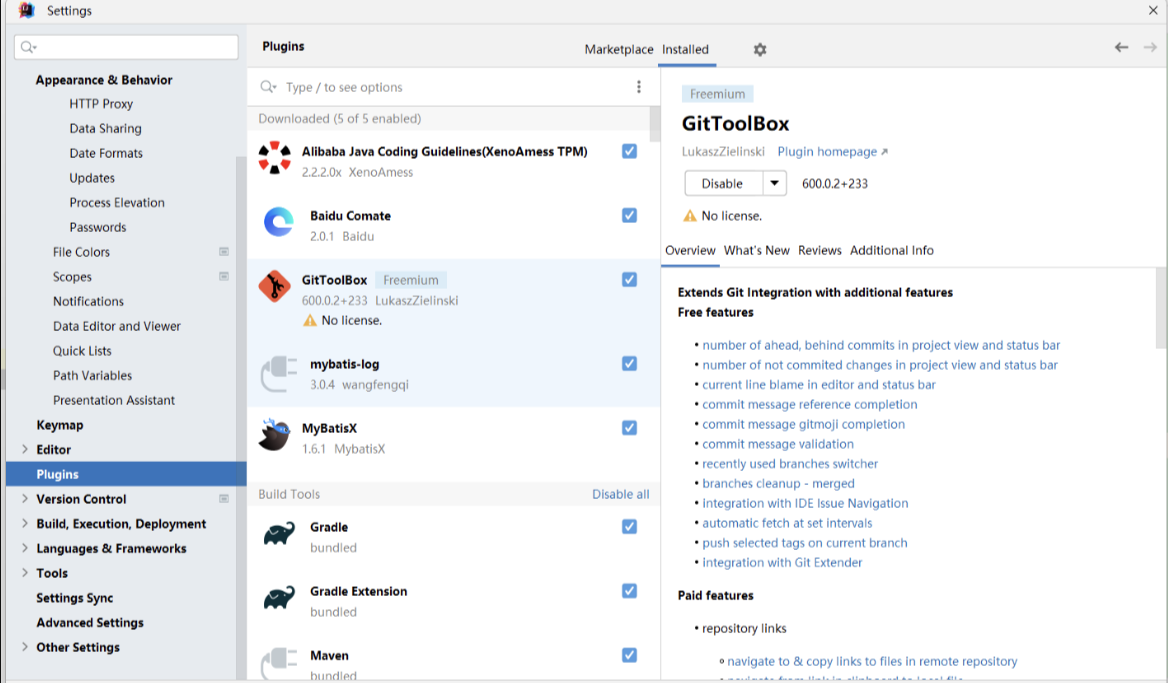Select the Baidu Comate plugin icon
Viewport: 1168px width, 683px height.
[x=278, y=223]
